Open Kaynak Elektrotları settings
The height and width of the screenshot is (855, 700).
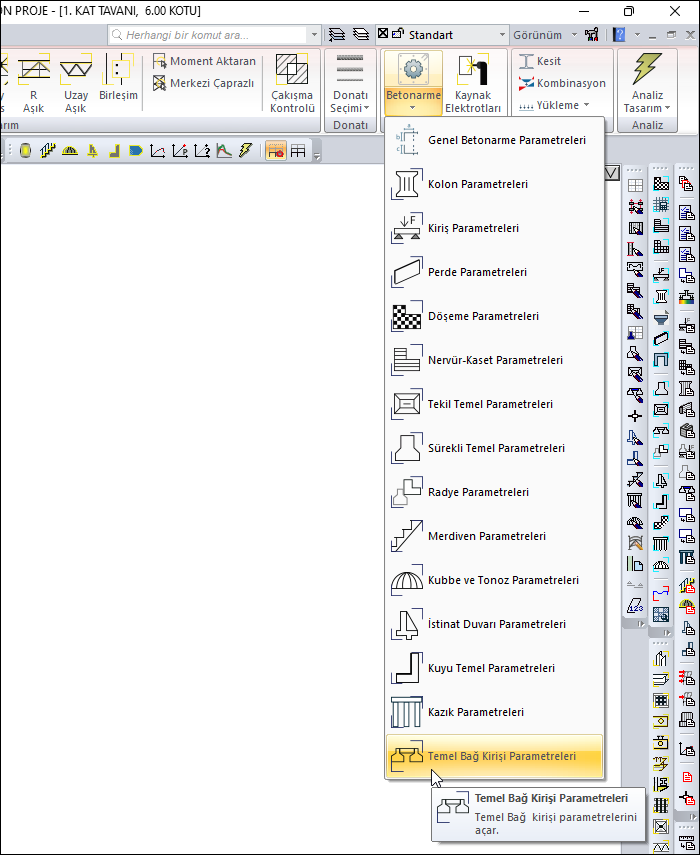[473, 83]
